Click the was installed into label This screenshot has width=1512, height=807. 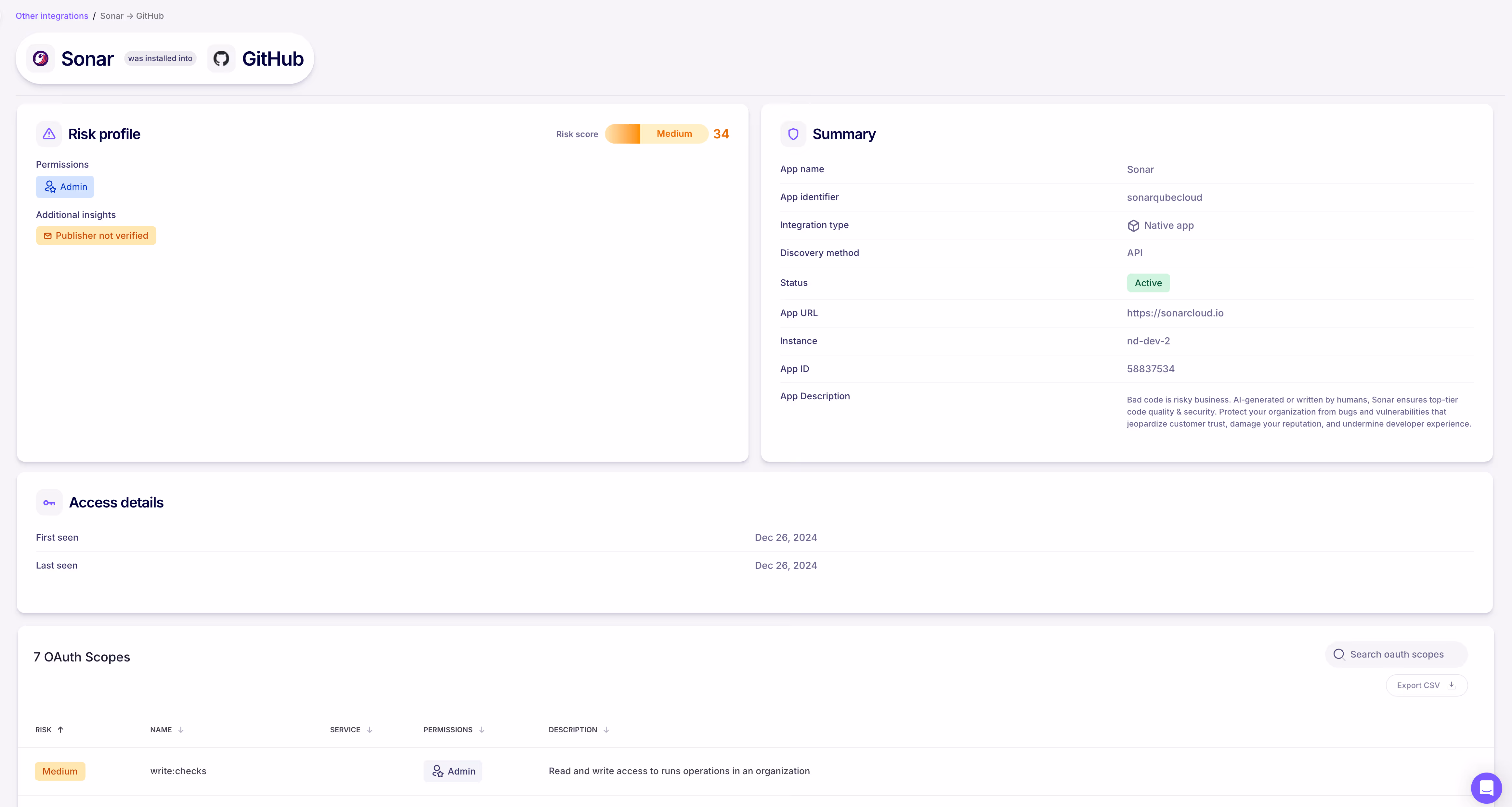pyautogui.click(x=160, y=58)
